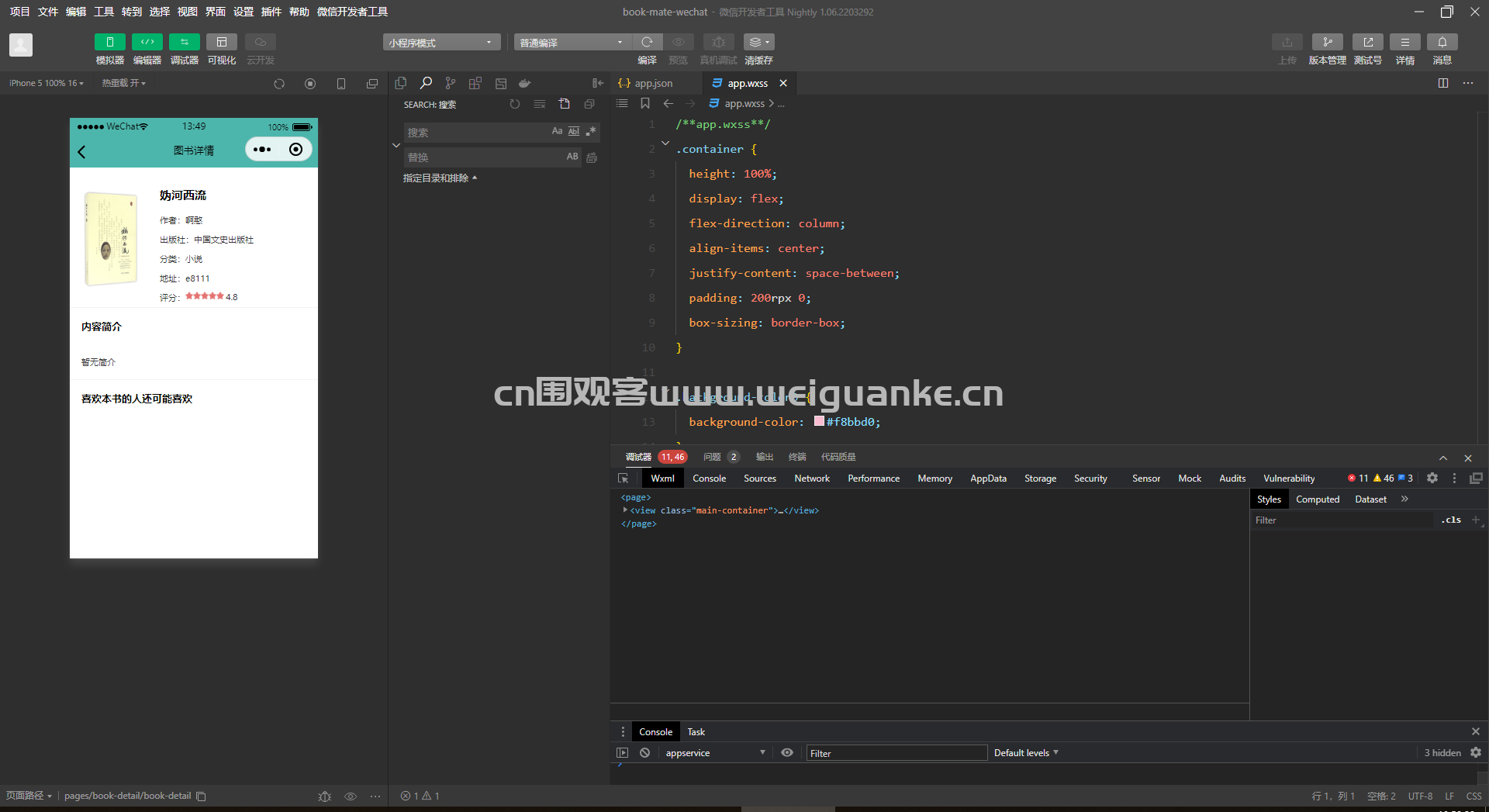Collapse the sidebar panel icon
This screenshot has width=1489, height=812.
pos(598,83)
